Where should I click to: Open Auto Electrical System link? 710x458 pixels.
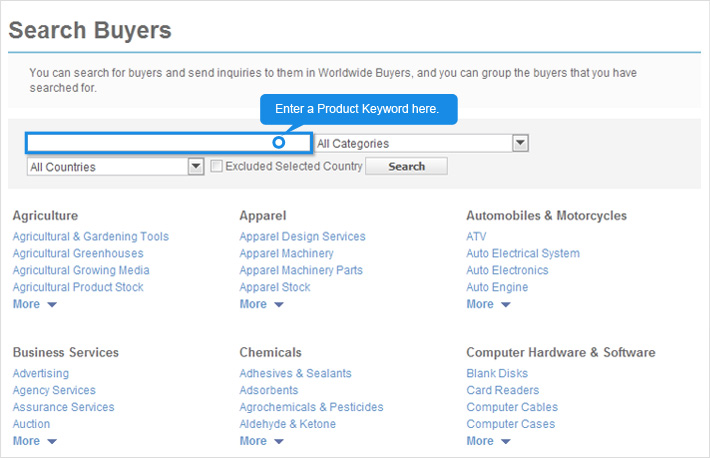[523, 254]
